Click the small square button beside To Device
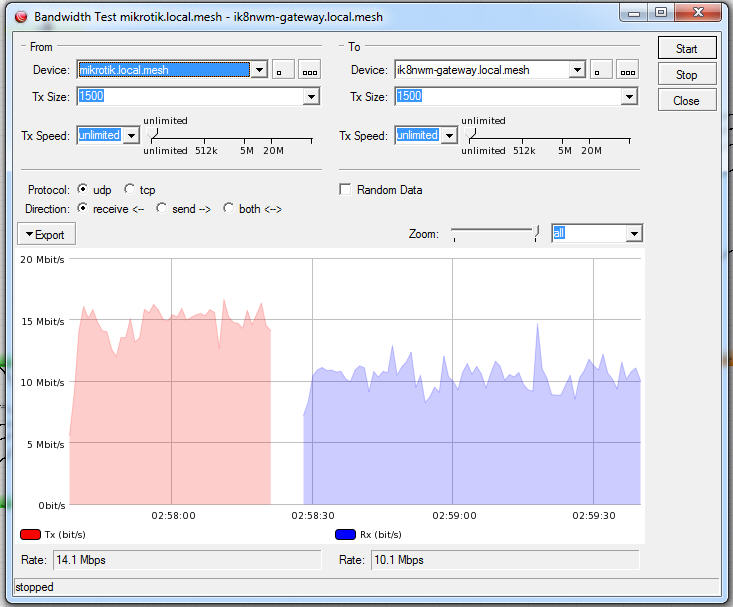733x607 pixels. [x=601, y=70]
